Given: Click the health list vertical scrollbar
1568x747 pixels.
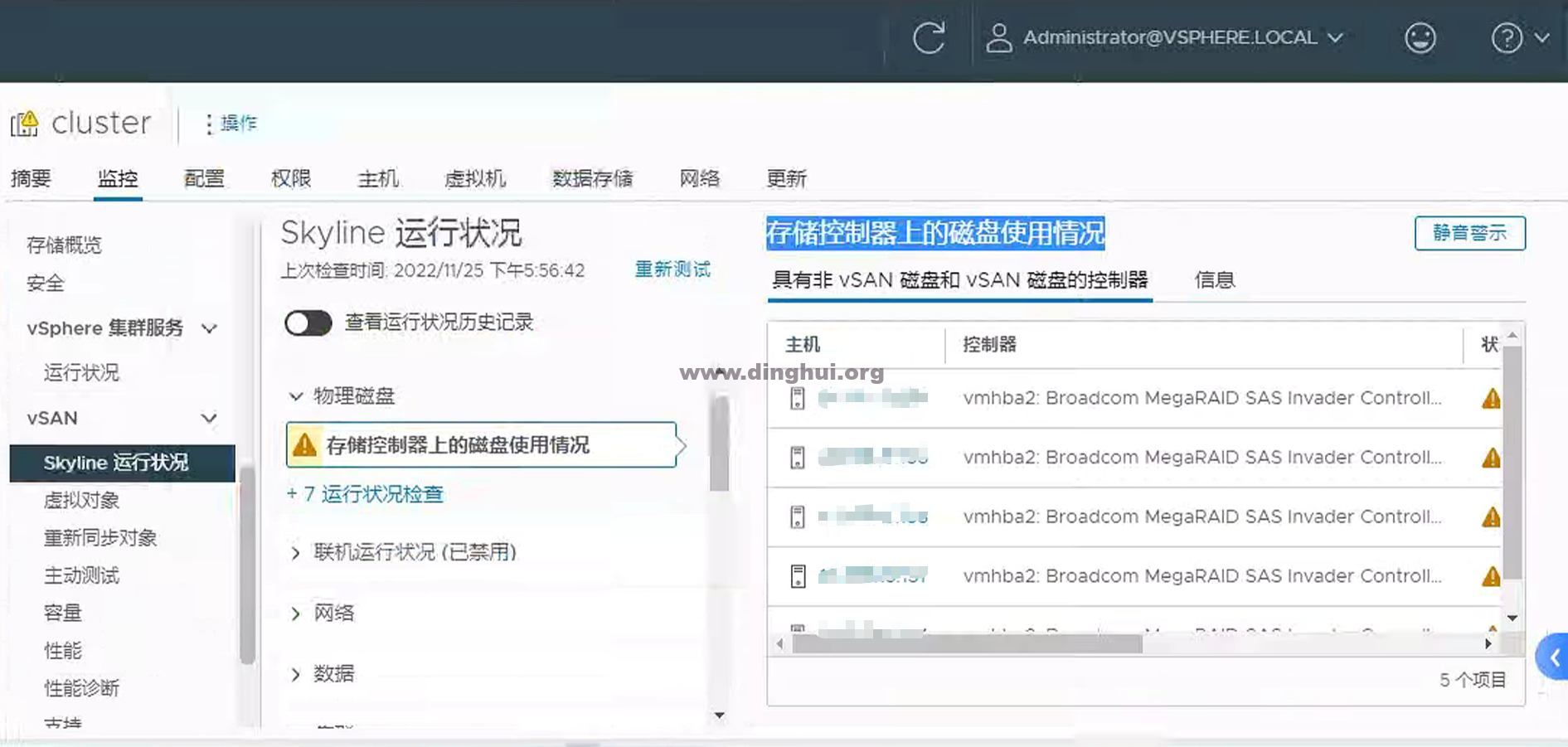Looking at the screenshot, I should point(720,444).
